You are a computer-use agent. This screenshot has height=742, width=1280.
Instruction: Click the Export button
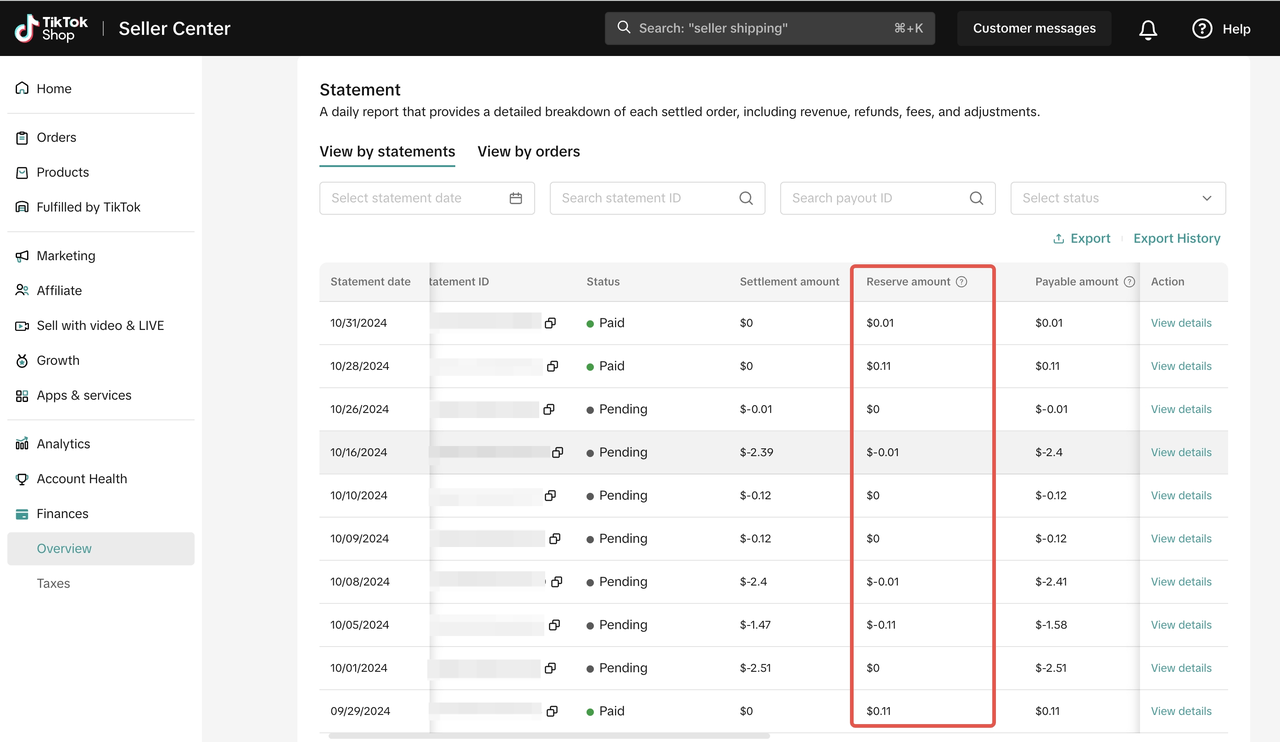pos(1081,239)
